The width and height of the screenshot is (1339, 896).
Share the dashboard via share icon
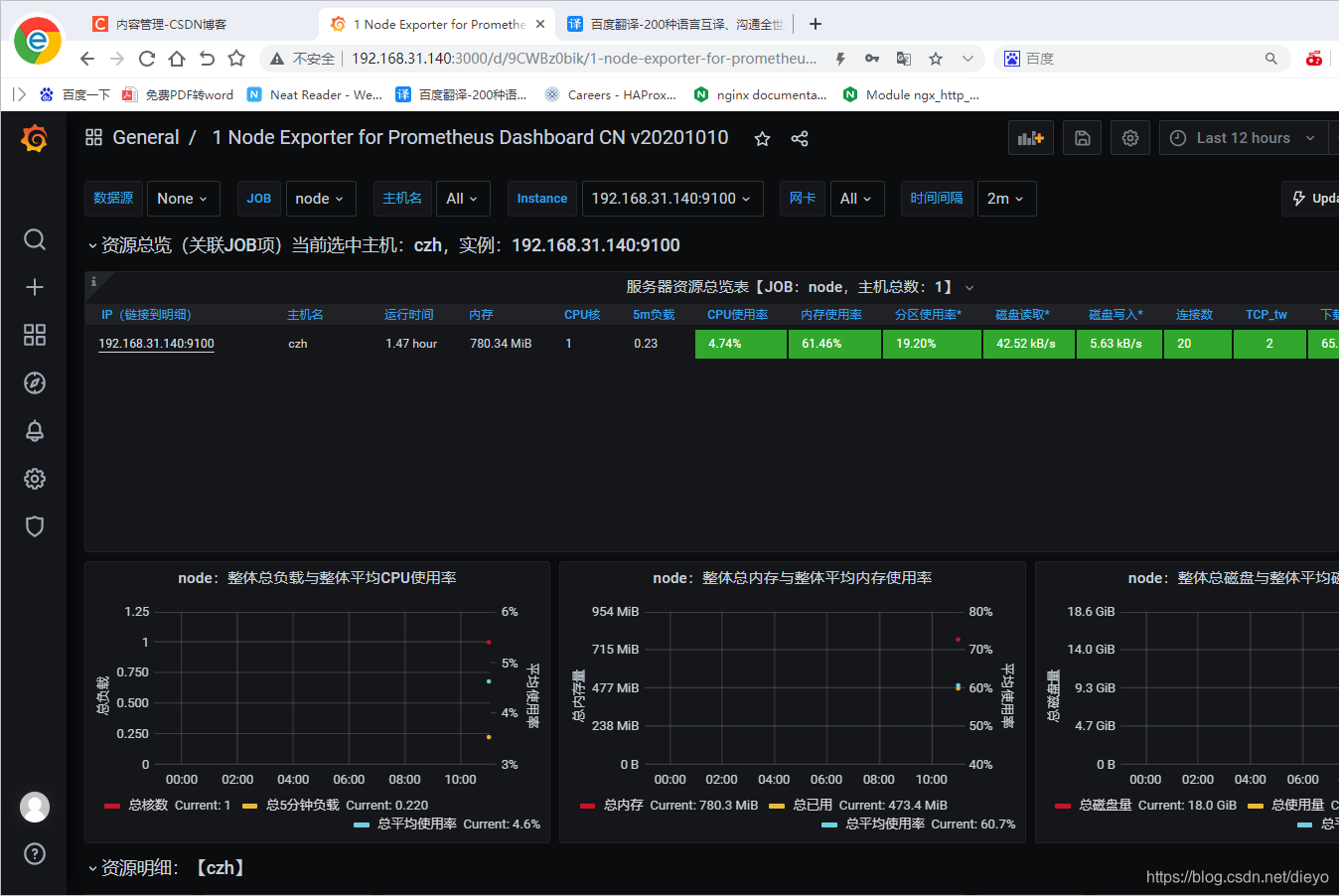[x=800, y=138]
